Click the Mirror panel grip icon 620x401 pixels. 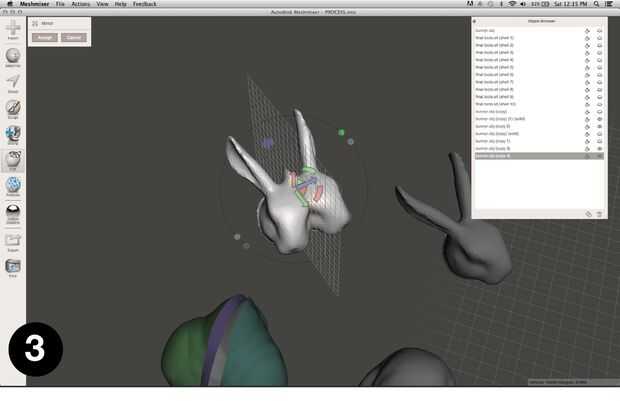tap(35, 24)
